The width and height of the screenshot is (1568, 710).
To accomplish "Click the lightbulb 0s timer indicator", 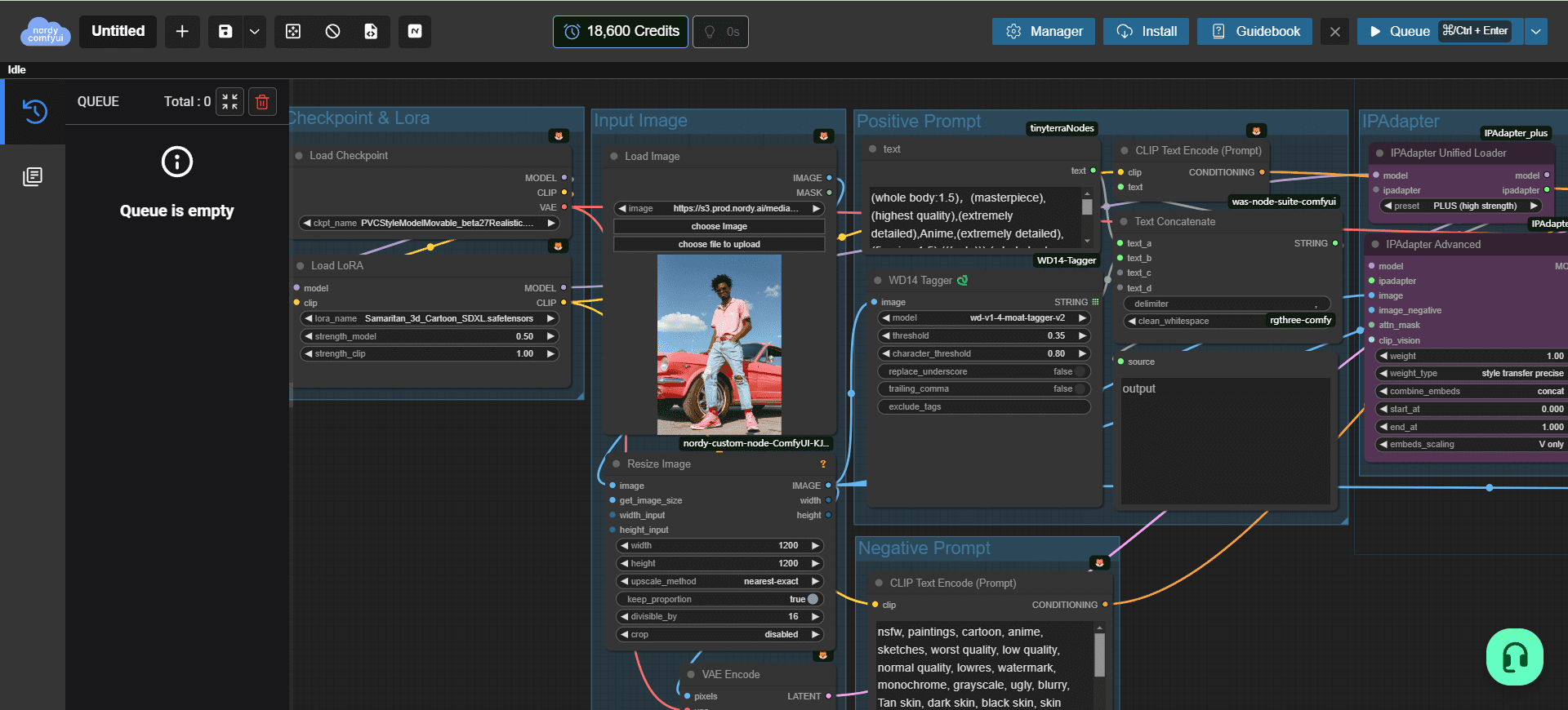I will point(720,32).
